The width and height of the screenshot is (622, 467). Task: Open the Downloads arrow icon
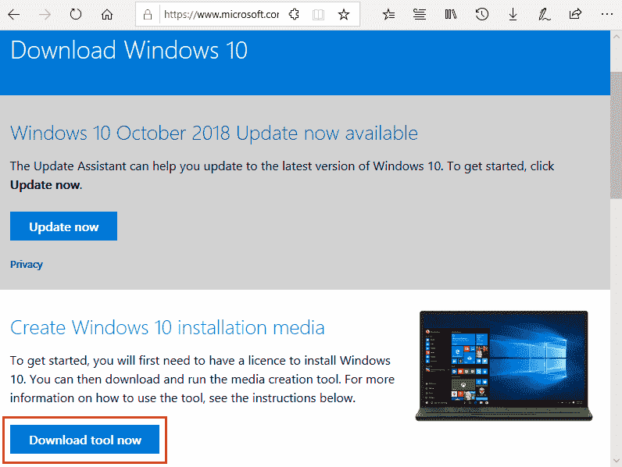pyautogui.click(x=513, y=15)
